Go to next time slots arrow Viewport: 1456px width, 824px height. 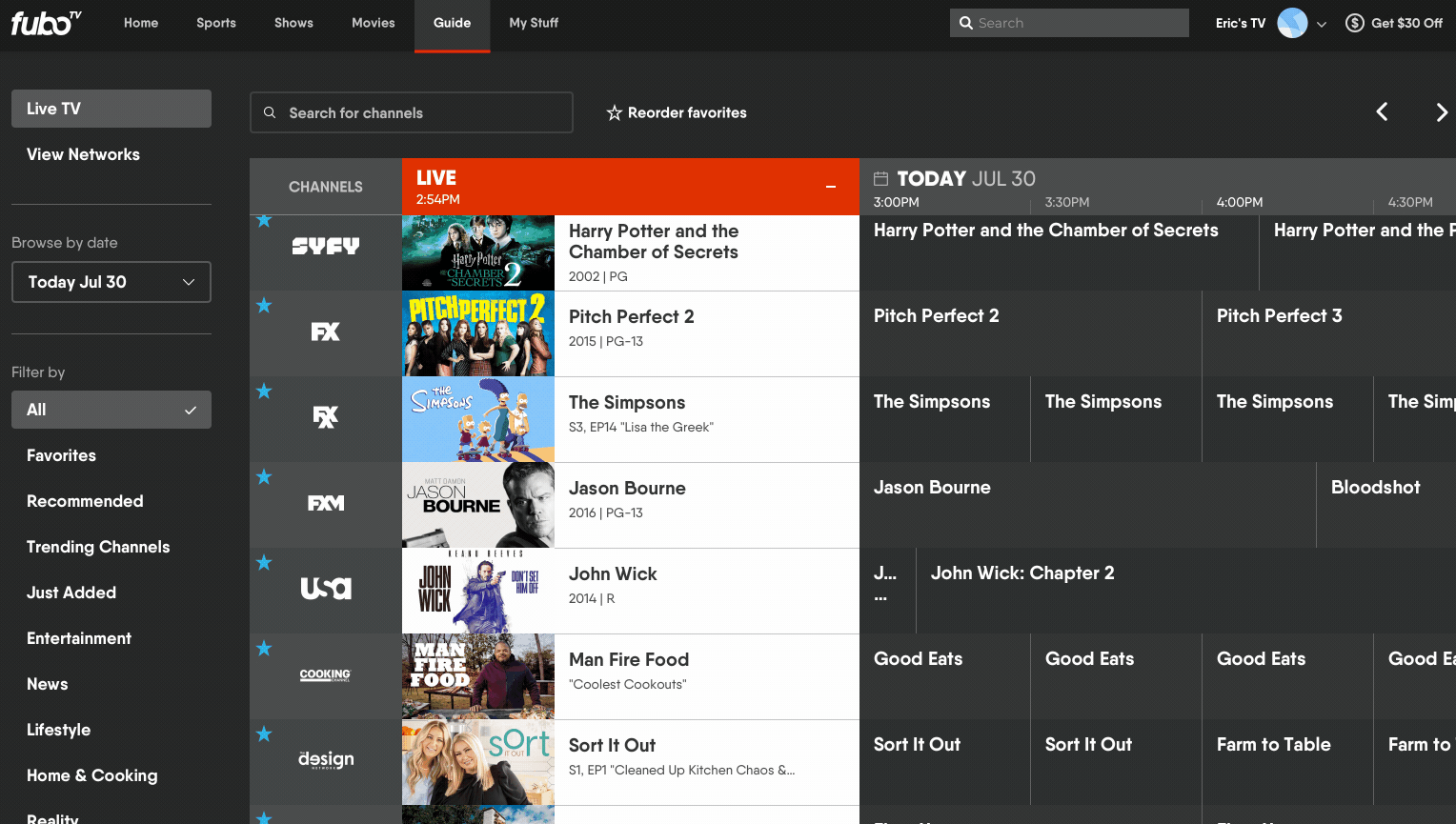click(1442, 112)
